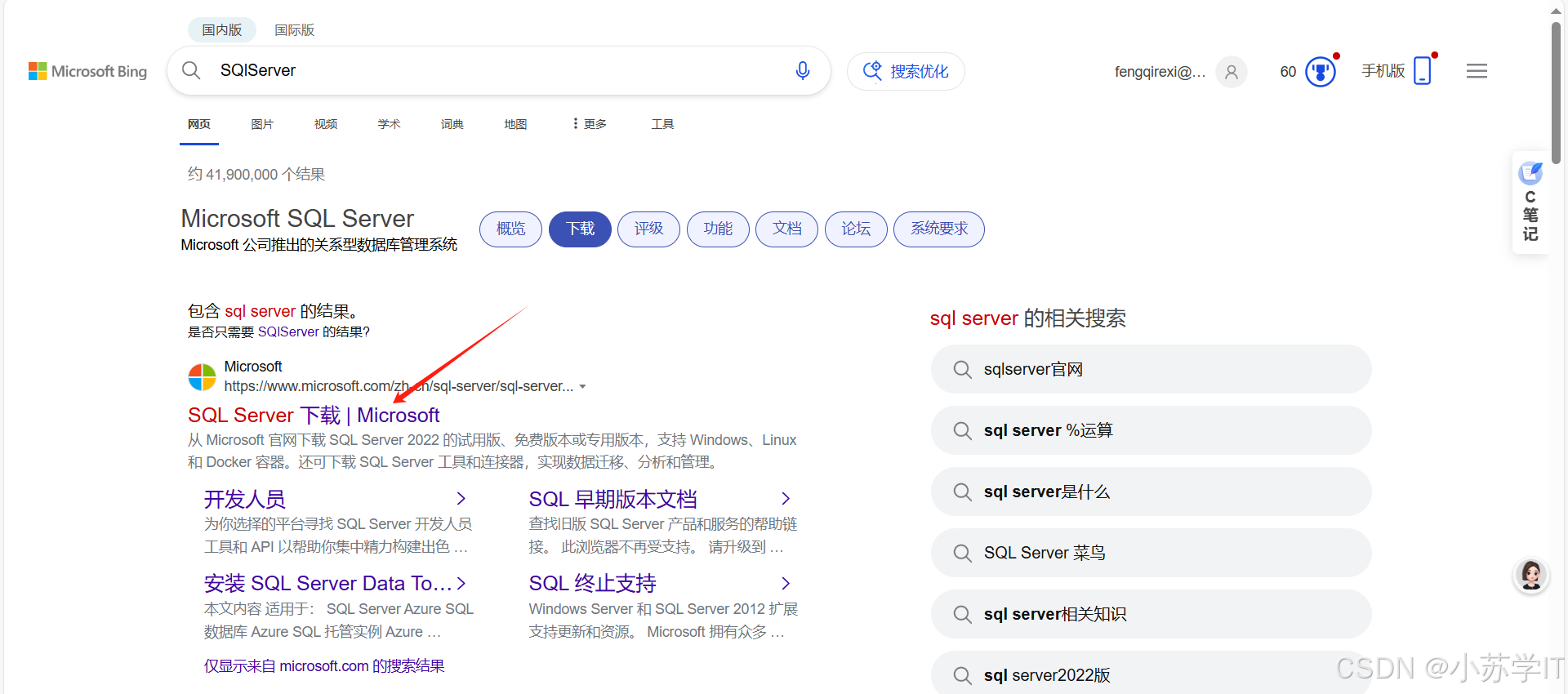Open the SQL Server 下载 | Microsoft result
This screenshot has height=694, width=1568.
pyautogui.click(x=314, y=416)
